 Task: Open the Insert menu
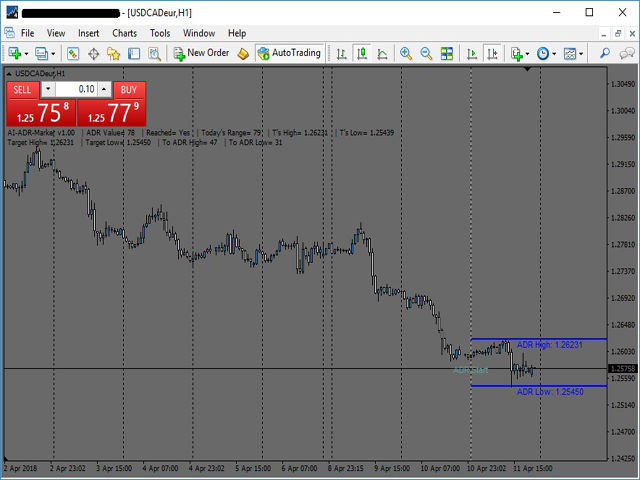(88, 33)
